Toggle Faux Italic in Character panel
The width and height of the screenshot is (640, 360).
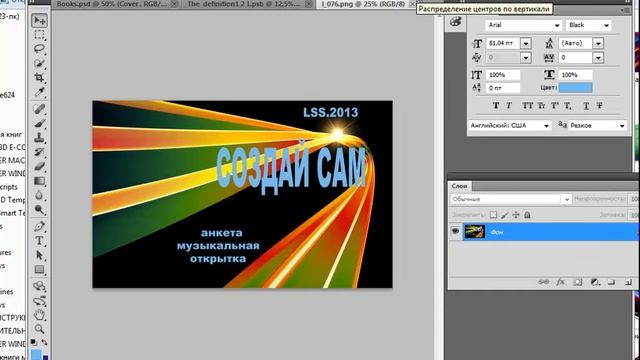(509, 105)
